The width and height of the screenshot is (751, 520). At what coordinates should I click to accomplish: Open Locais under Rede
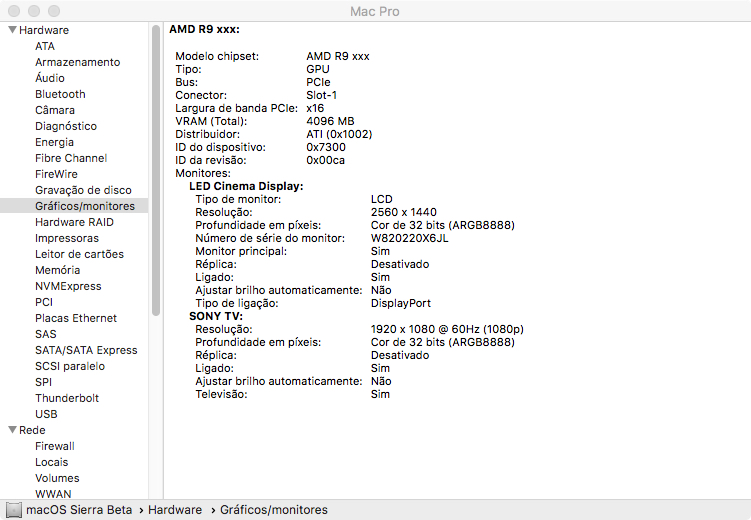click(x=51, y=462)
